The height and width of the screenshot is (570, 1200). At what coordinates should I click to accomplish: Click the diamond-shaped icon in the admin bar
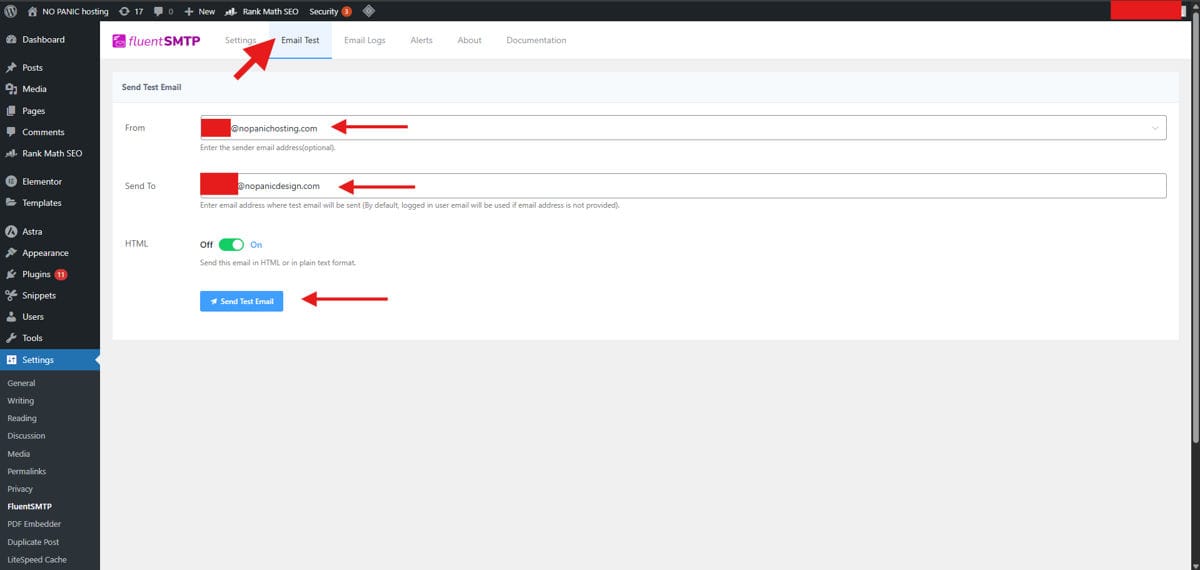click(x=368, y=11)
